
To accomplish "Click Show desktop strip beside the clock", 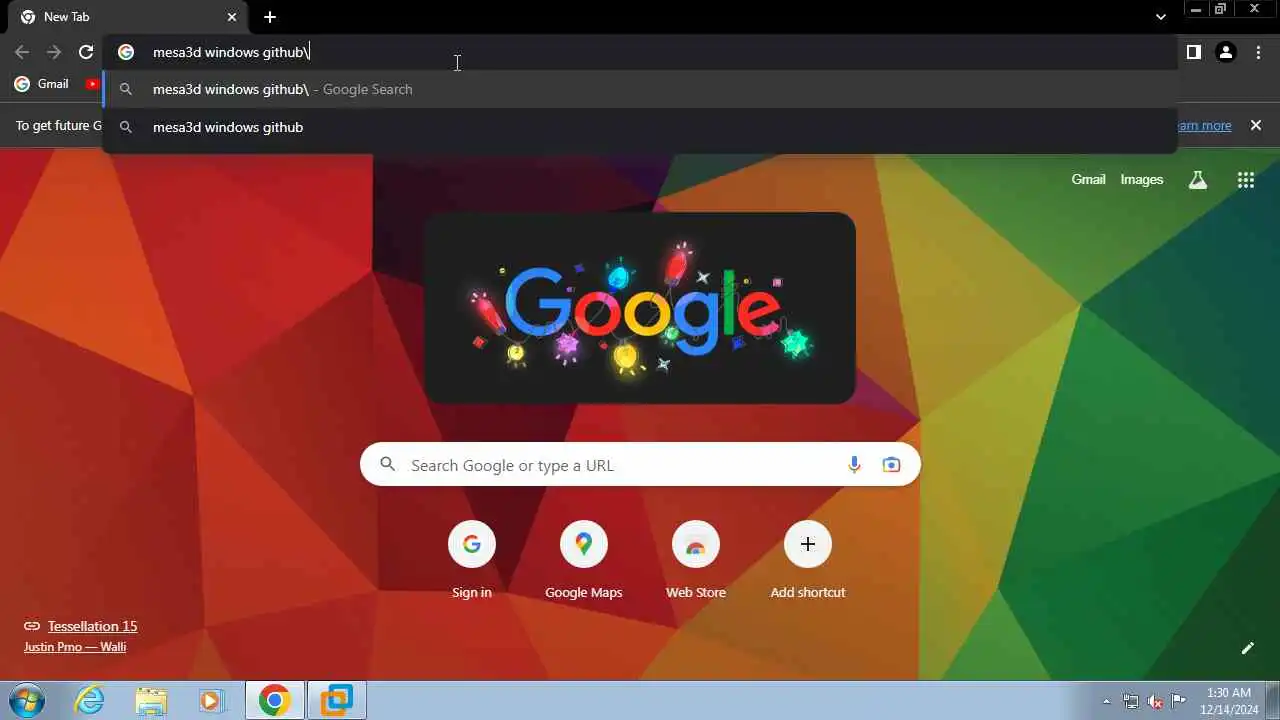I will 1273,700.
